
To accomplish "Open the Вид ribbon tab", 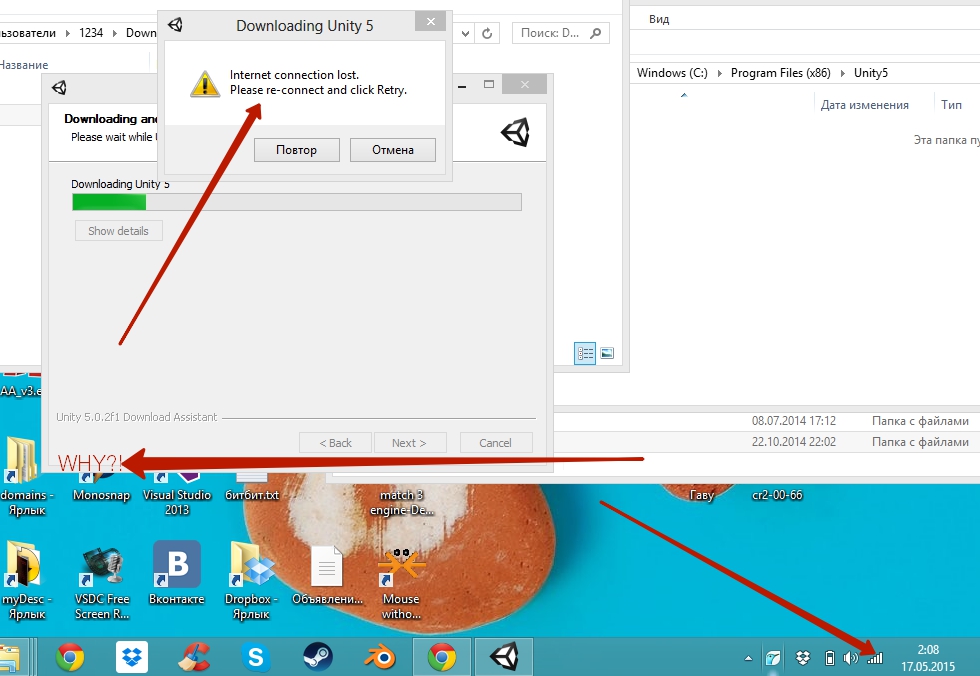I will point(659,19).
